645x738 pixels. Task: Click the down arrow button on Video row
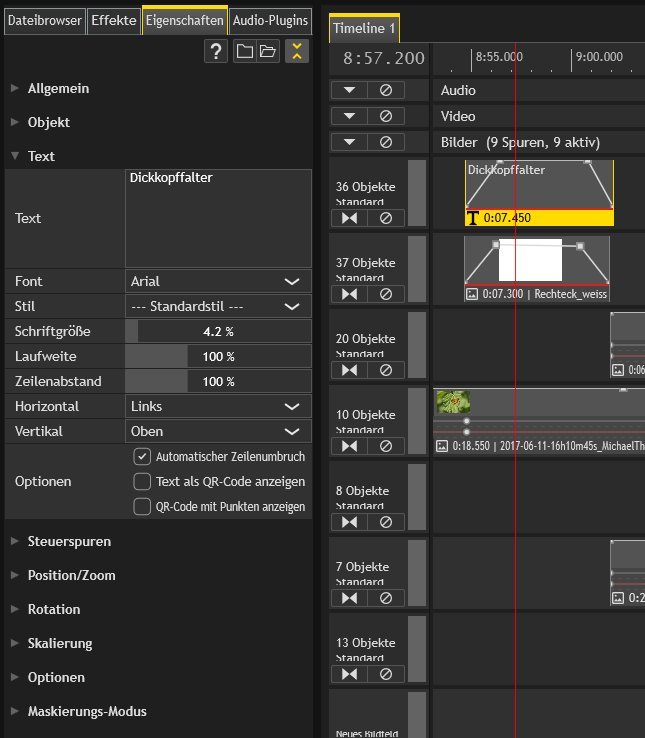pyautogui.click(x=349, y=116)
